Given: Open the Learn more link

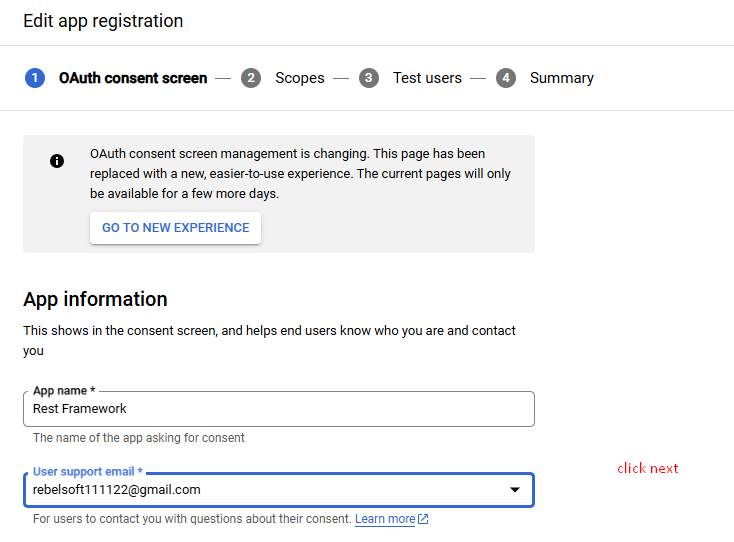Looking at the screenshot, I should (x=384, y=519).
